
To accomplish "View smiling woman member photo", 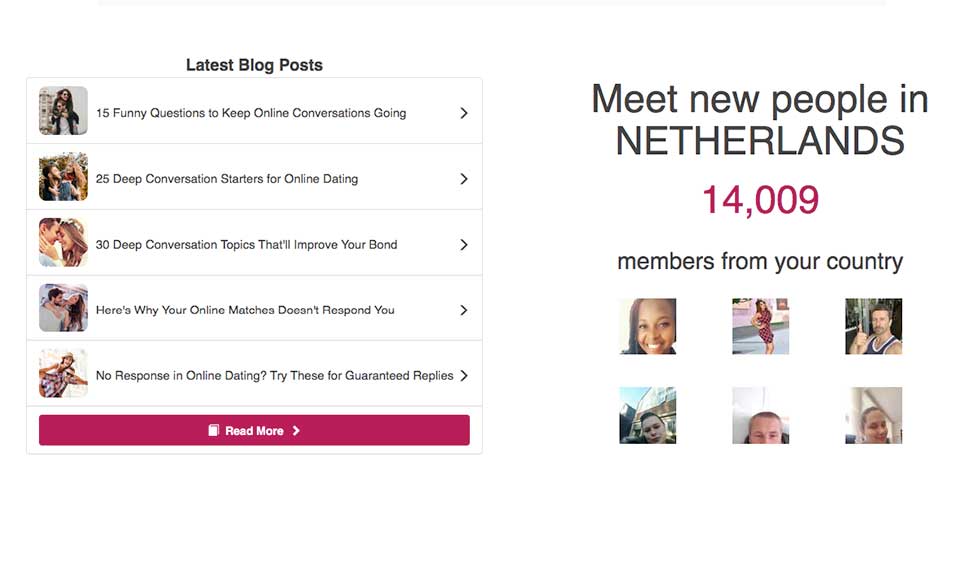I will [648, 326].
